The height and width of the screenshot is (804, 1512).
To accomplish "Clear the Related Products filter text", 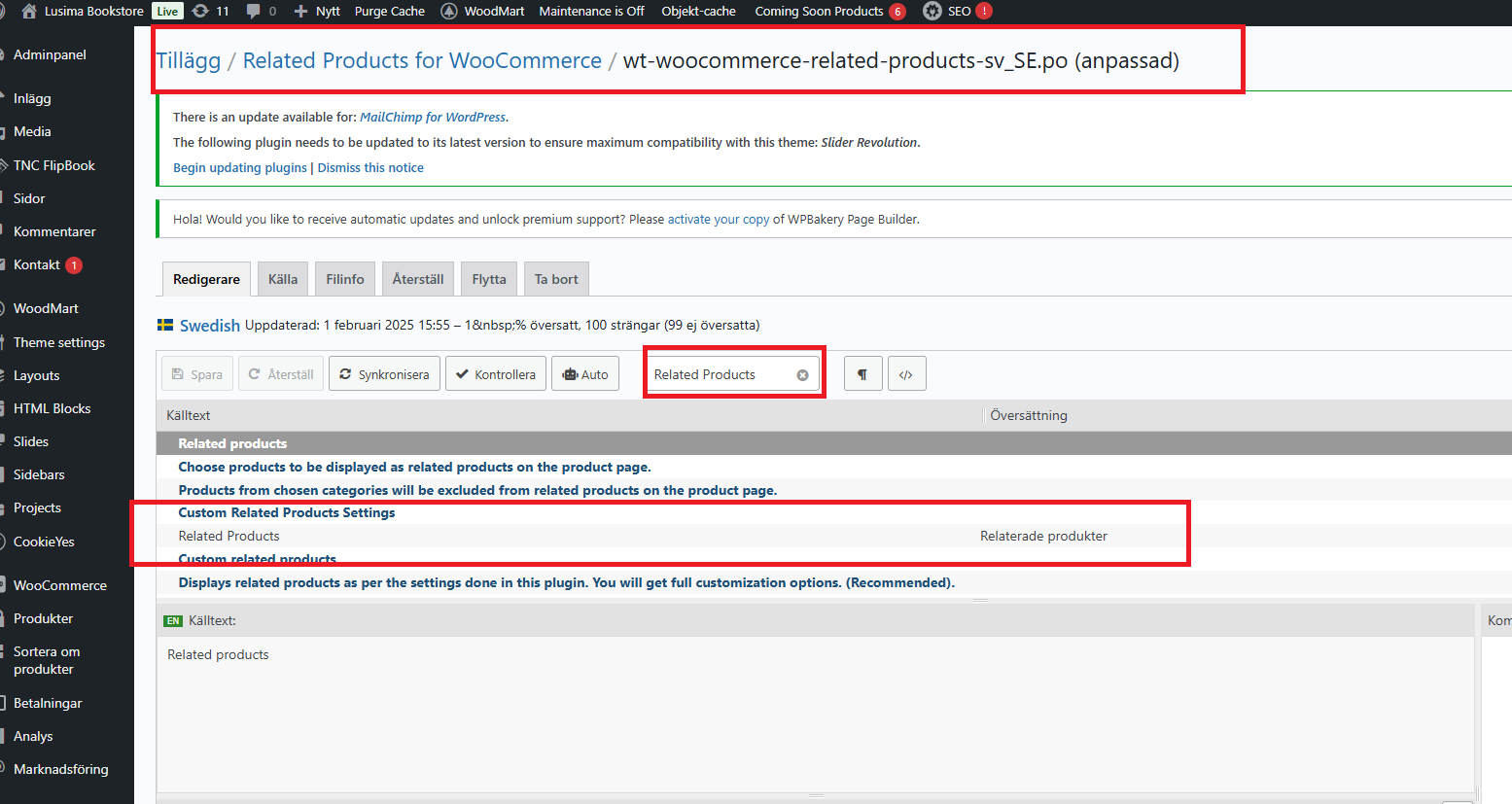I will 802,375.
